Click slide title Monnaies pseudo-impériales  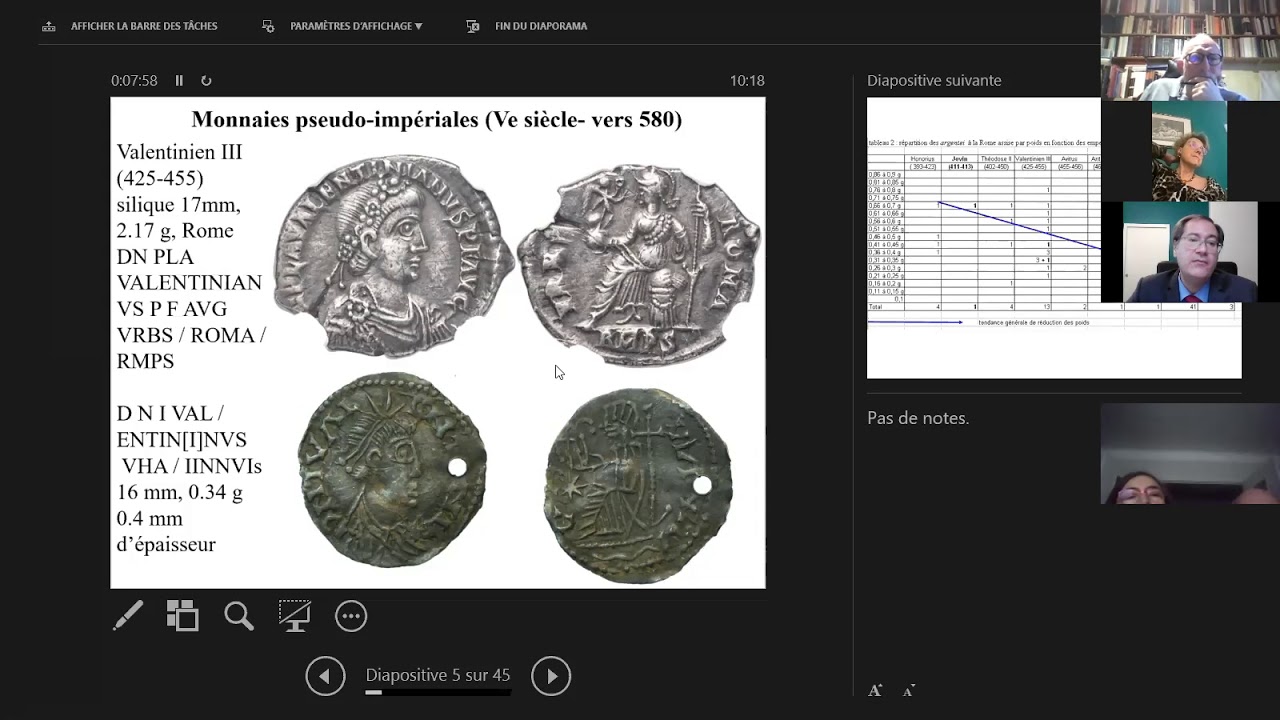437,120
